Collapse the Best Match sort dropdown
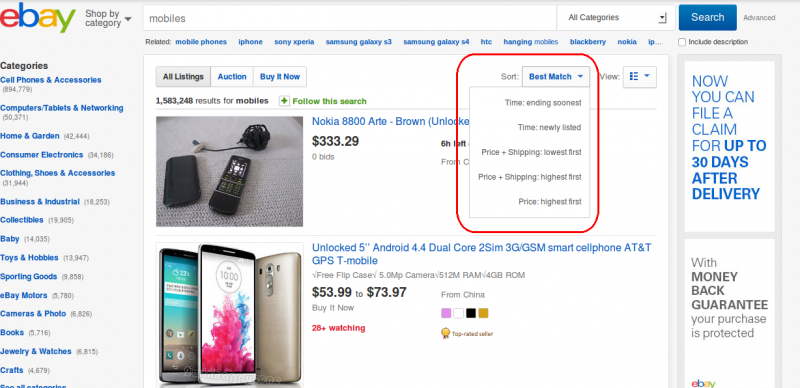Screen dimensions: 800x388 (556, 77)
